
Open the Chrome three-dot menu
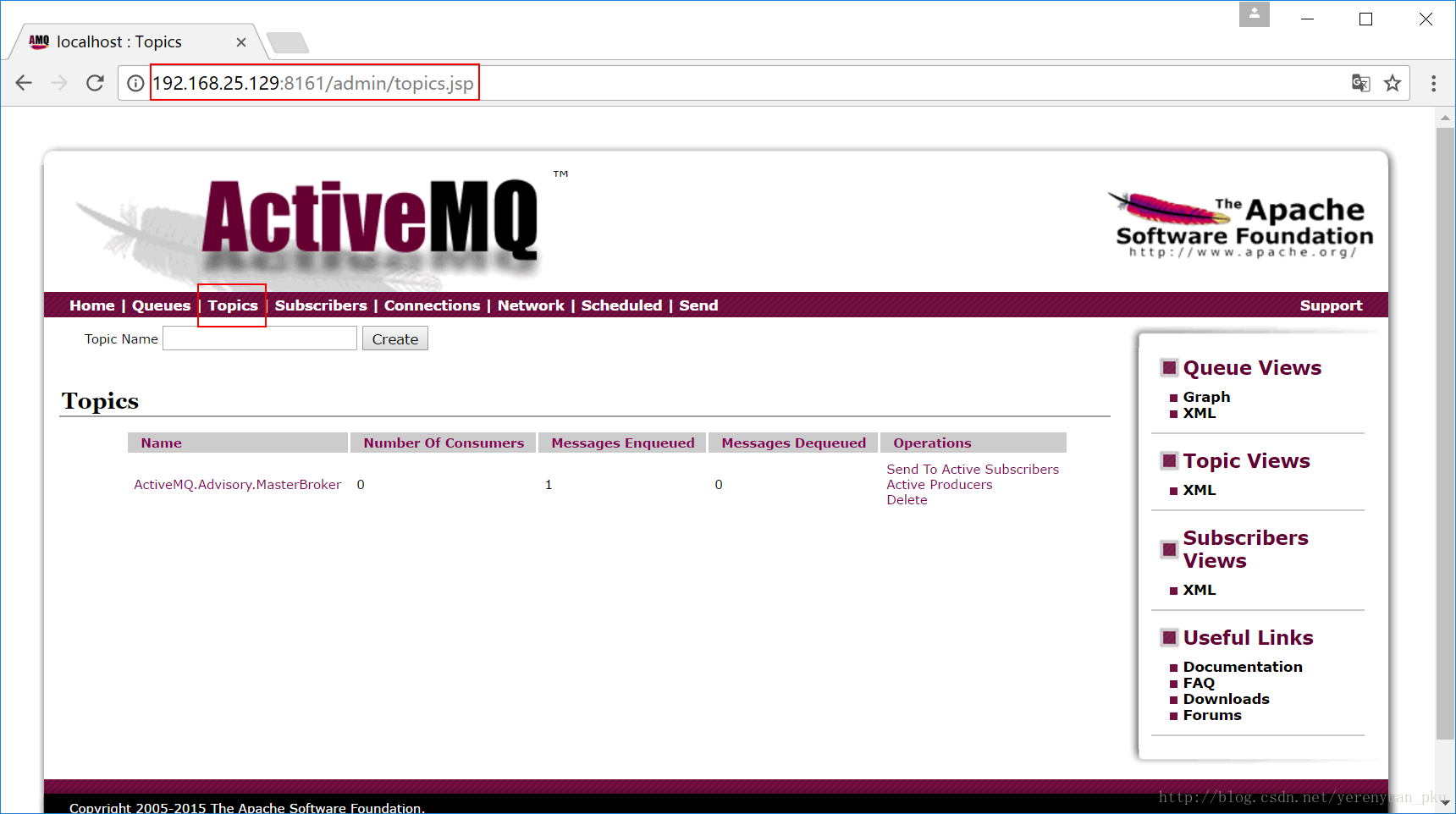pos(1433,83)
